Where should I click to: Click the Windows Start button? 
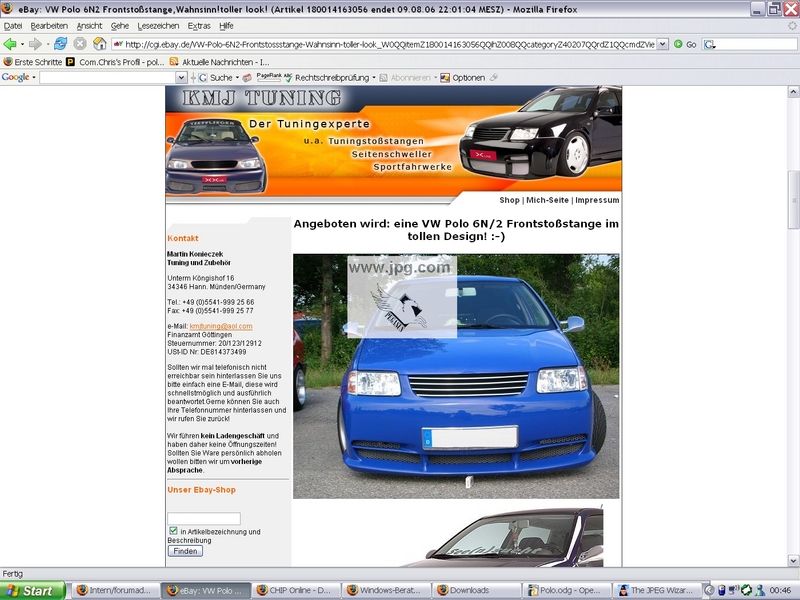point(33,590)
